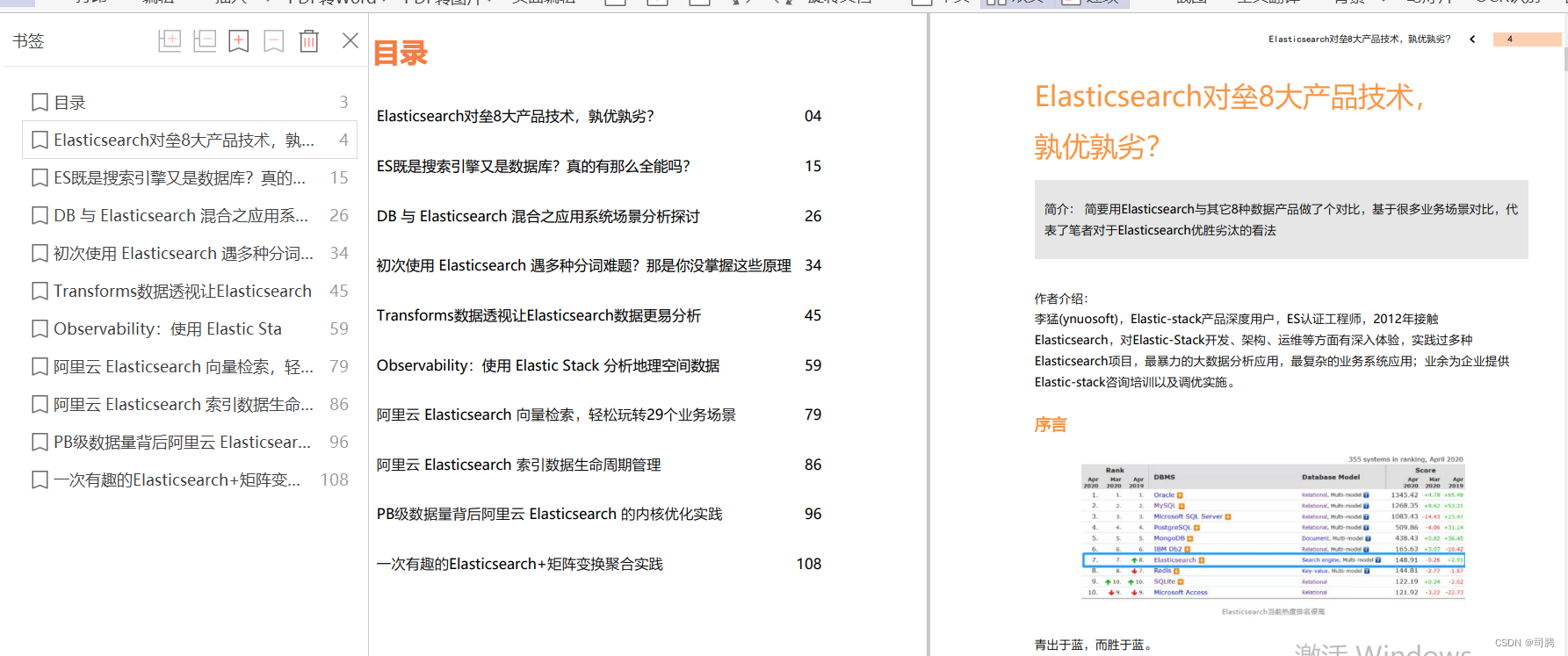Click the bookmark icon beside 目录

tap(40, 103)
